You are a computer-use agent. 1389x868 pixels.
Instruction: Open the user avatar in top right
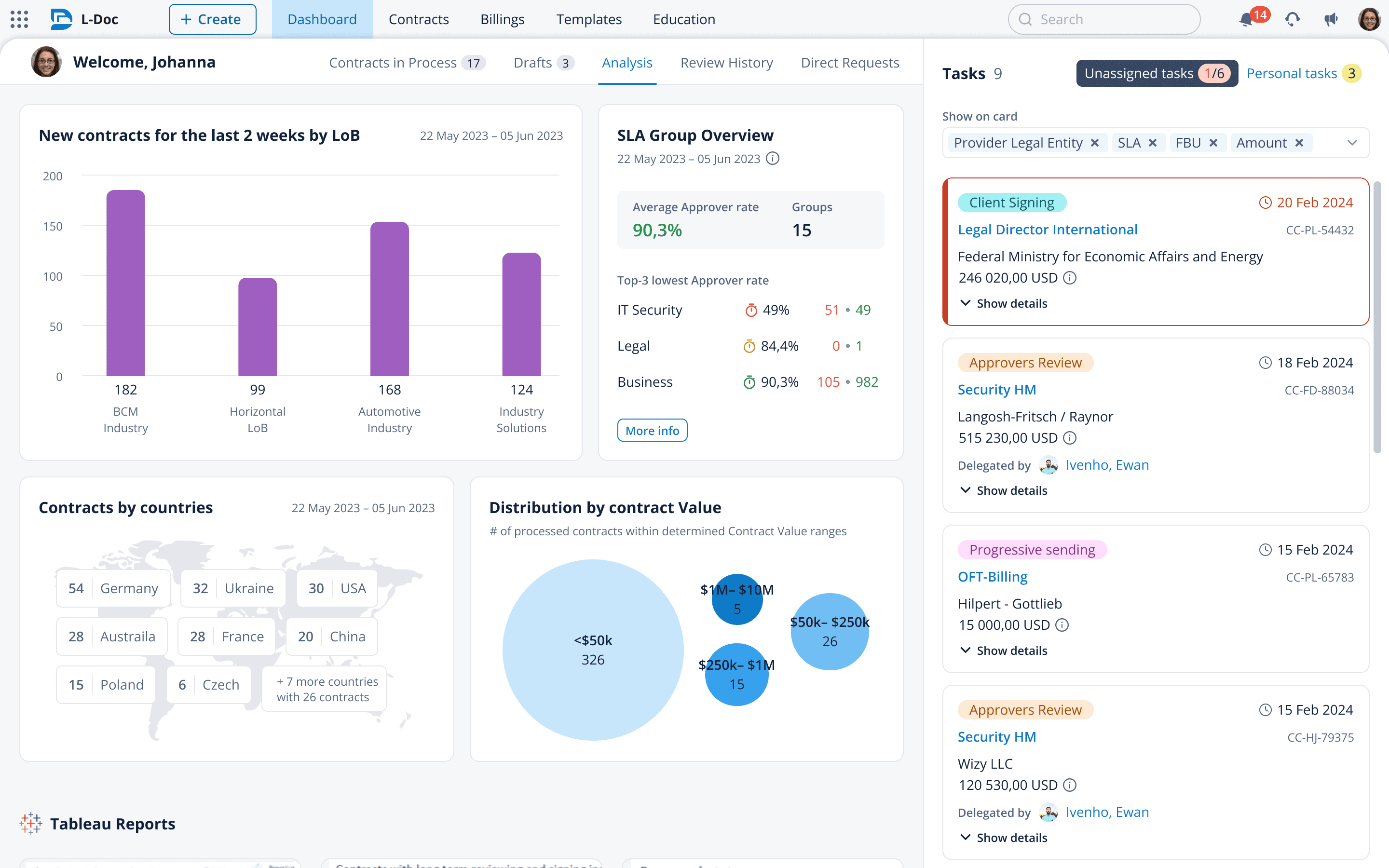point(1369,19)
